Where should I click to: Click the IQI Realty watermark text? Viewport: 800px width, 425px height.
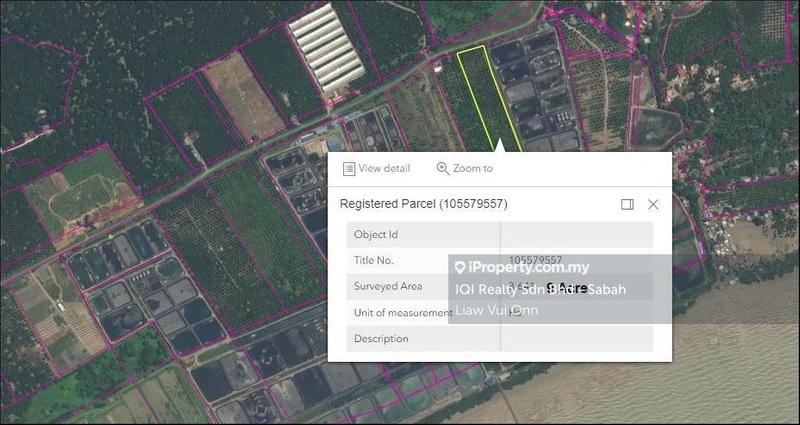[x=540, y=290]
